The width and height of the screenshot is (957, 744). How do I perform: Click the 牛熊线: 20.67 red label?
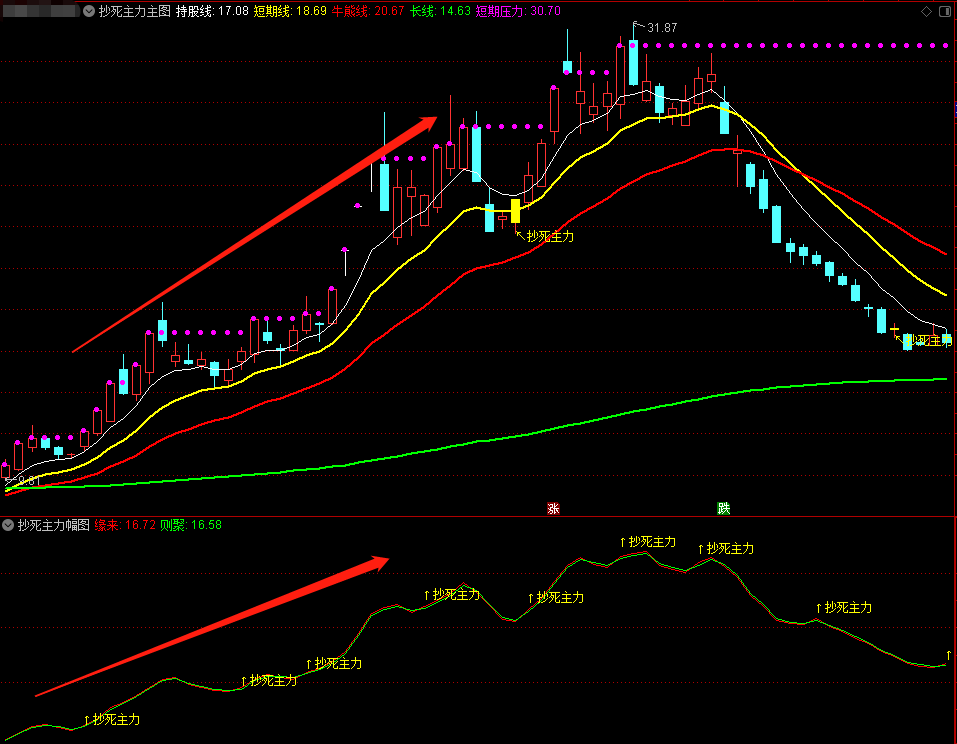pos(368,11)
